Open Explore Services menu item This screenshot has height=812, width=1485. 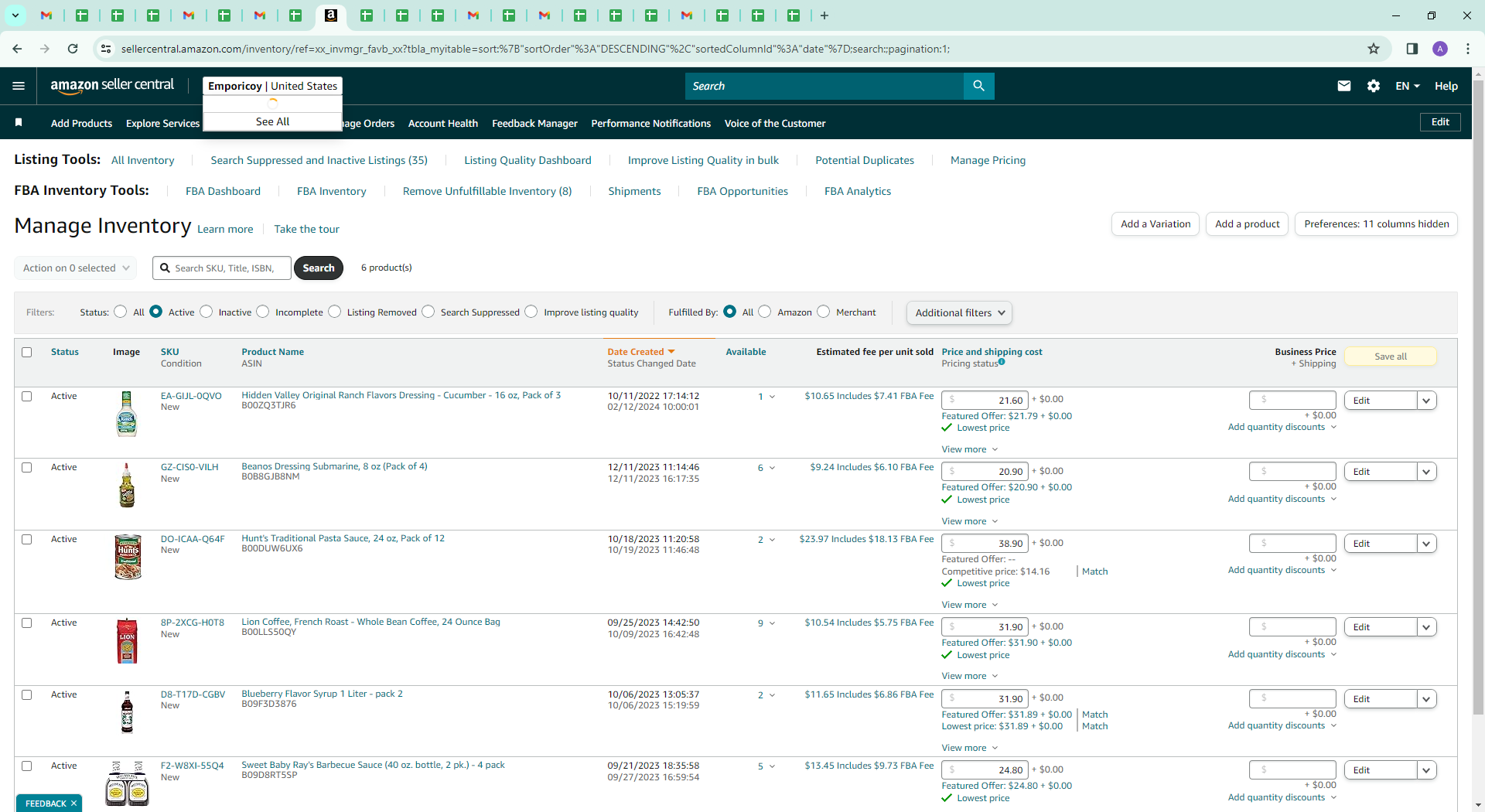click(162, 123)
